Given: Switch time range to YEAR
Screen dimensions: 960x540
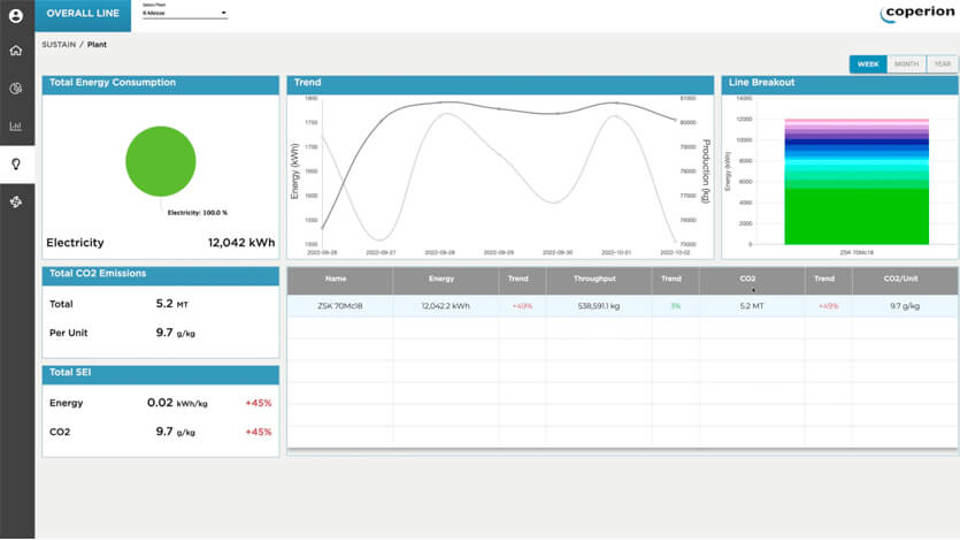Looking at the screenshot, I should [x=941, y=64].
